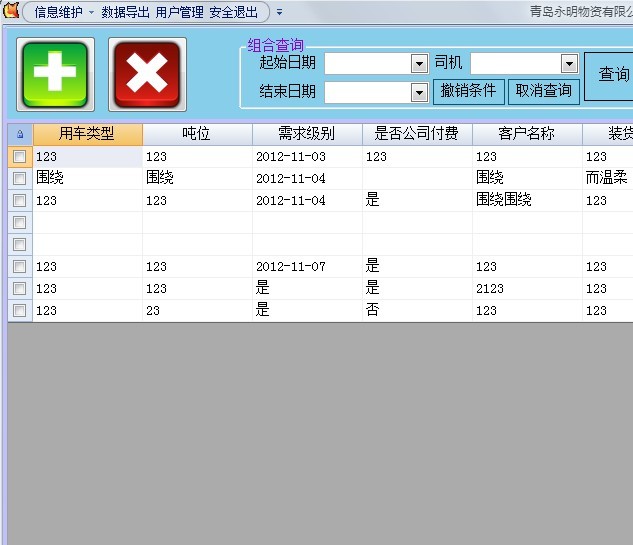The image size is (633, 545).
Task: Check the second empty row checkbox
Action: coord(19,245)
